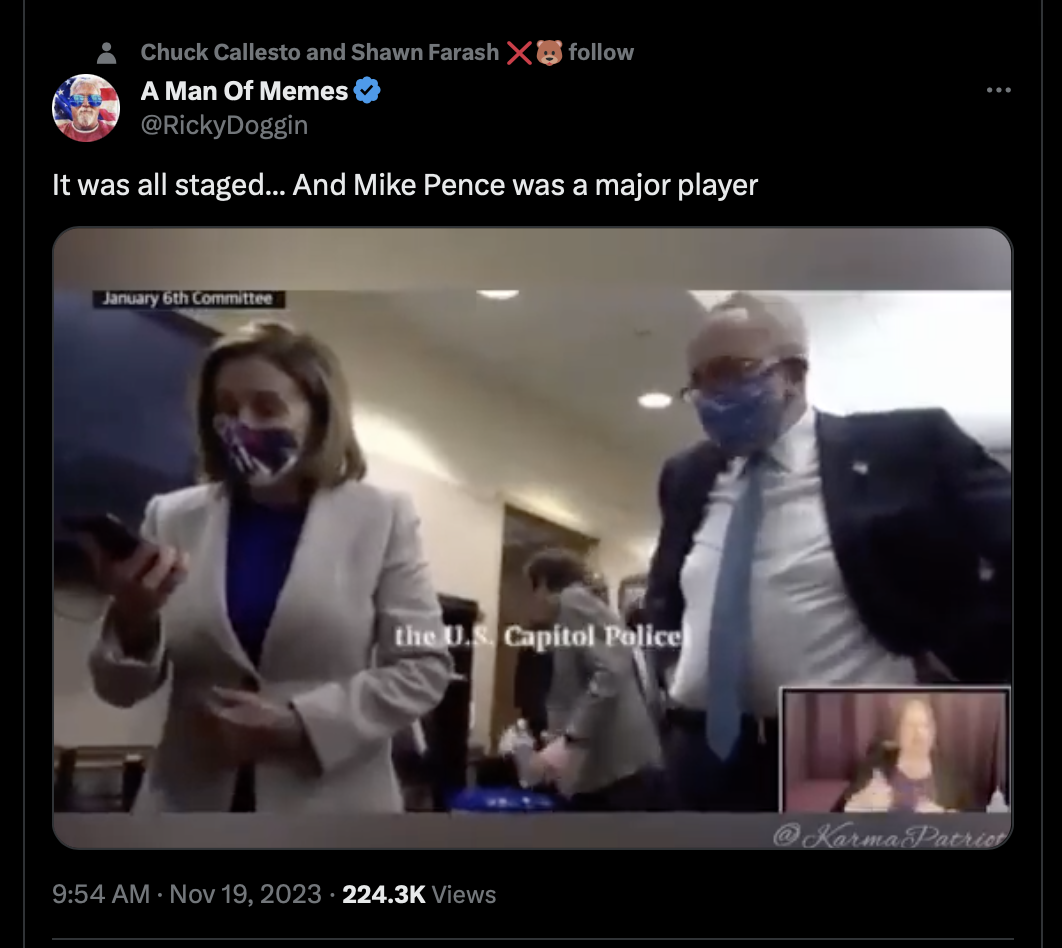
Task: Play the embedded January 6th video
Action: [532, 538]
